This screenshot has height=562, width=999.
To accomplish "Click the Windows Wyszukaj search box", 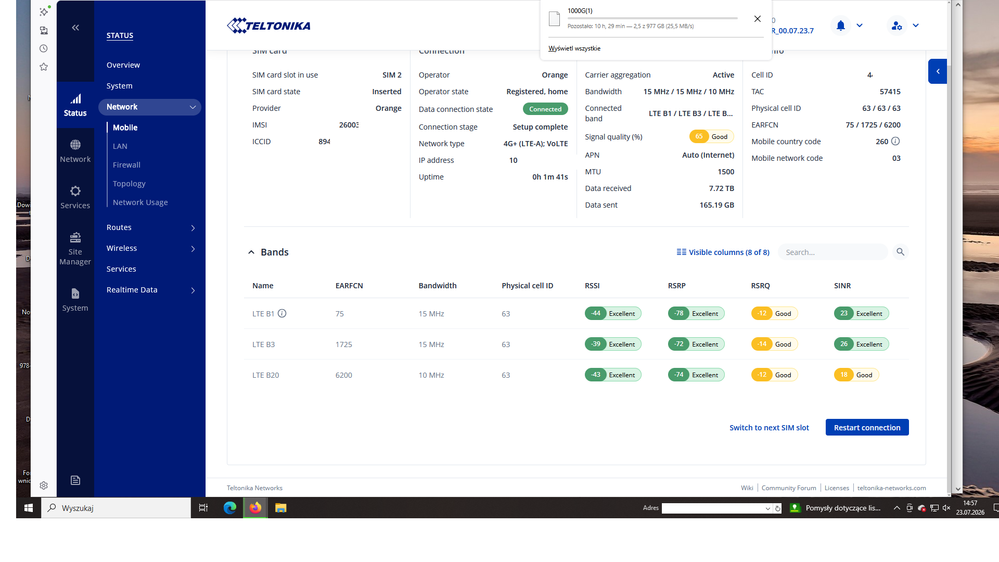I will pyautogui.click(x=116, y=508).
